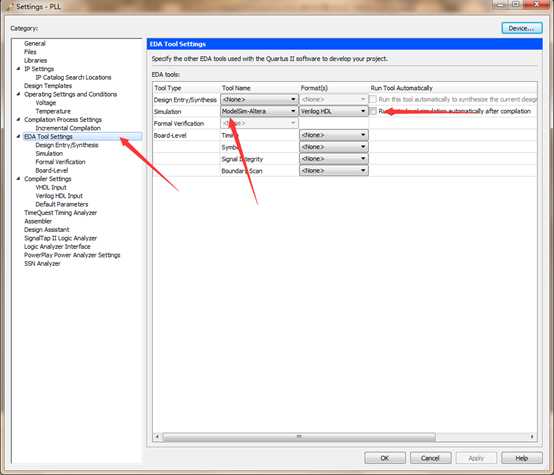Select SignalTap II Logic Analyzer category

tap(60, 238)
